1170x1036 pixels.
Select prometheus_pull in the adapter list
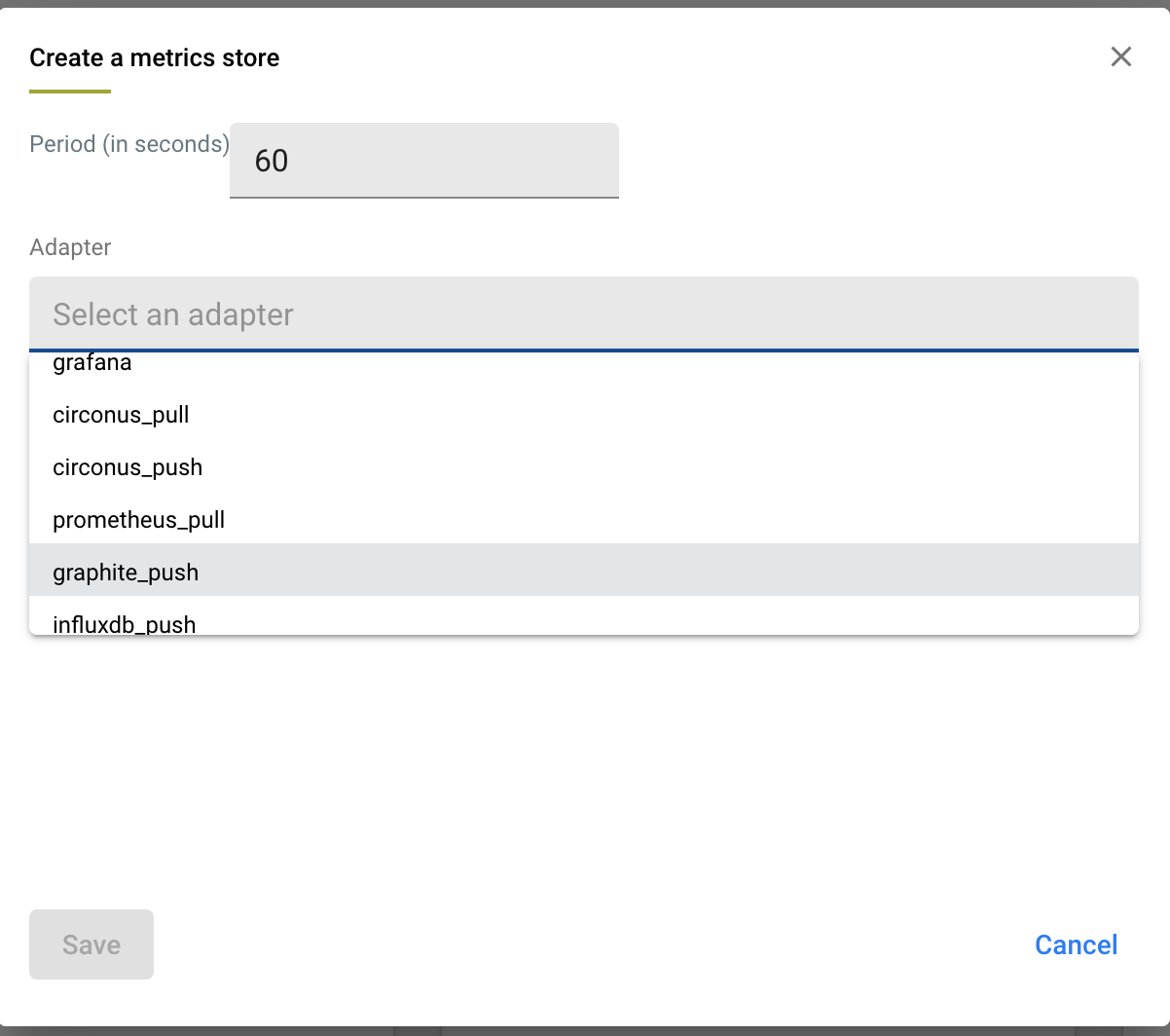[138, 520]
